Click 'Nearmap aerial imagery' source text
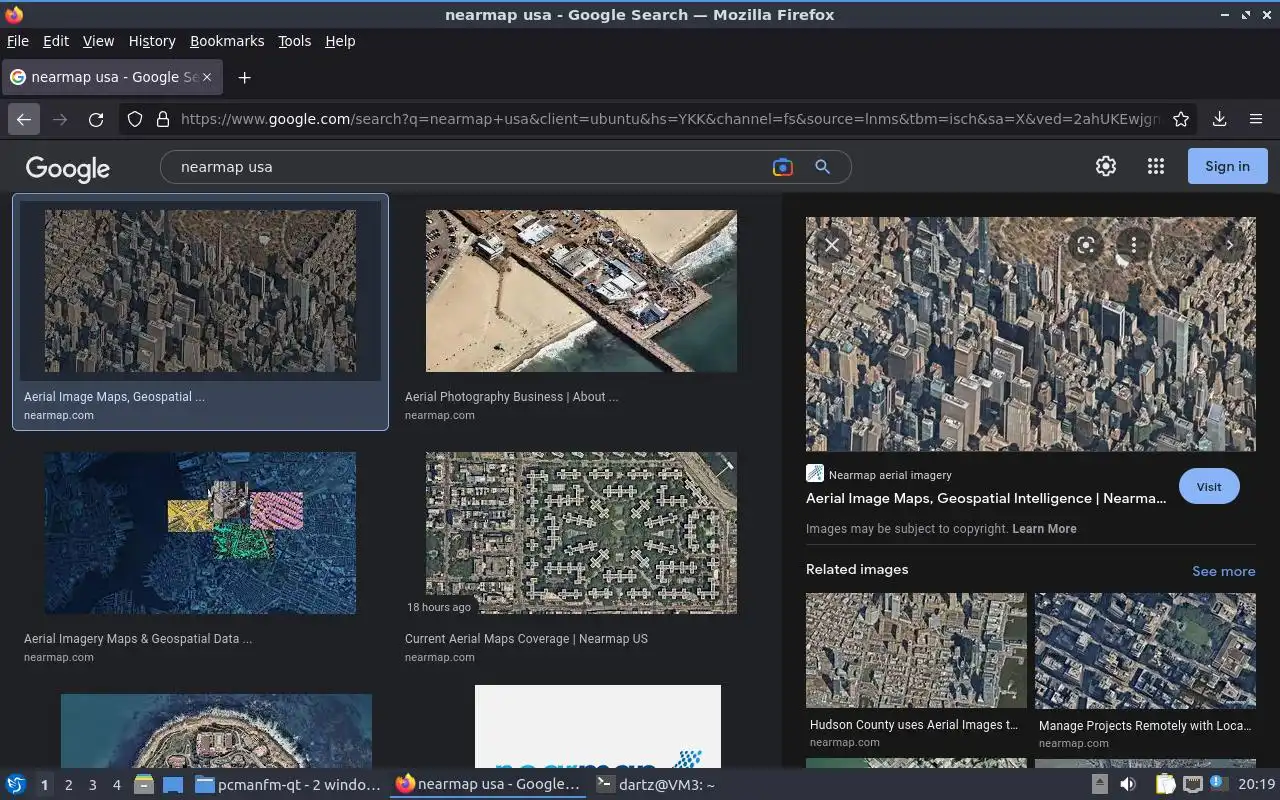 pyautogui.click(x=890, y=475)
